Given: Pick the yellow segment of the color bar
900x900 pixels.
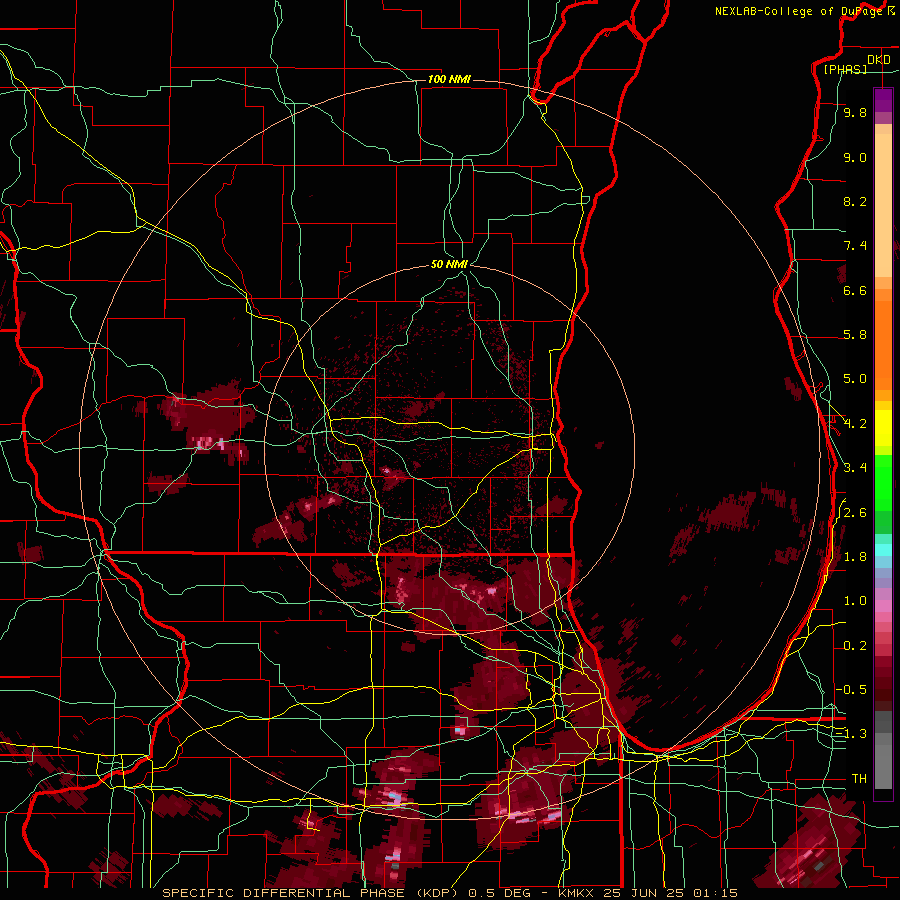Looking at the screenshot, I should [883, 428].
